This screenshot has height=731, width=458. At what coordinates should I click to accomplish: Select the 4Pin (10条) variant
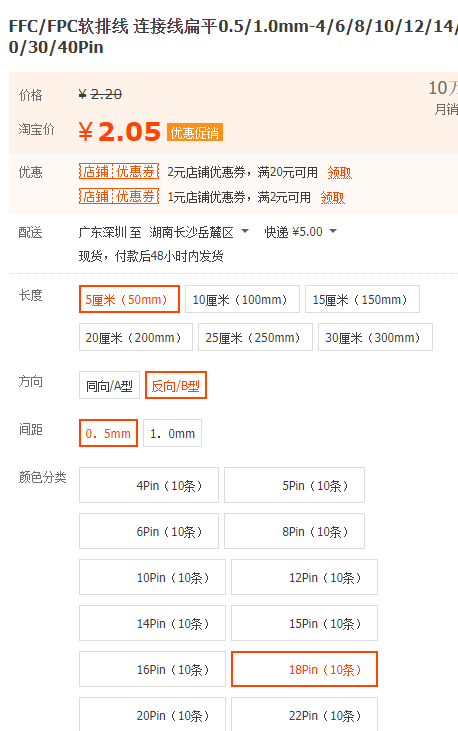pyautogui.click(x=149, y=485)
